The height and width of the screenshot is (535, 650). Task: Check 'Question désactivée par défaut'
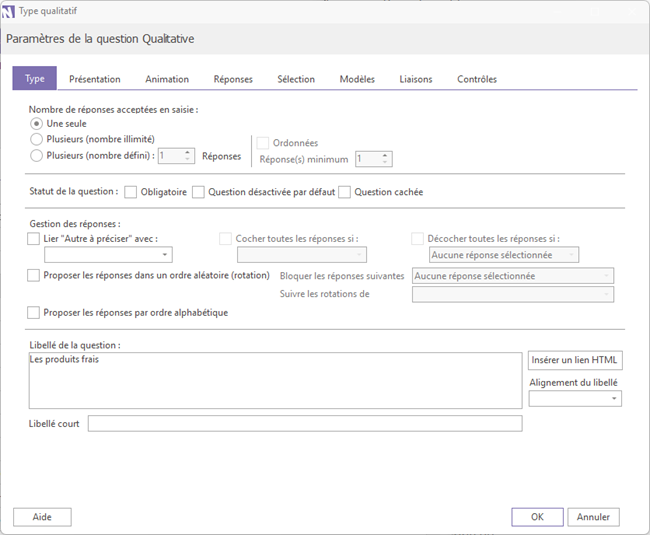pos(198,192)
